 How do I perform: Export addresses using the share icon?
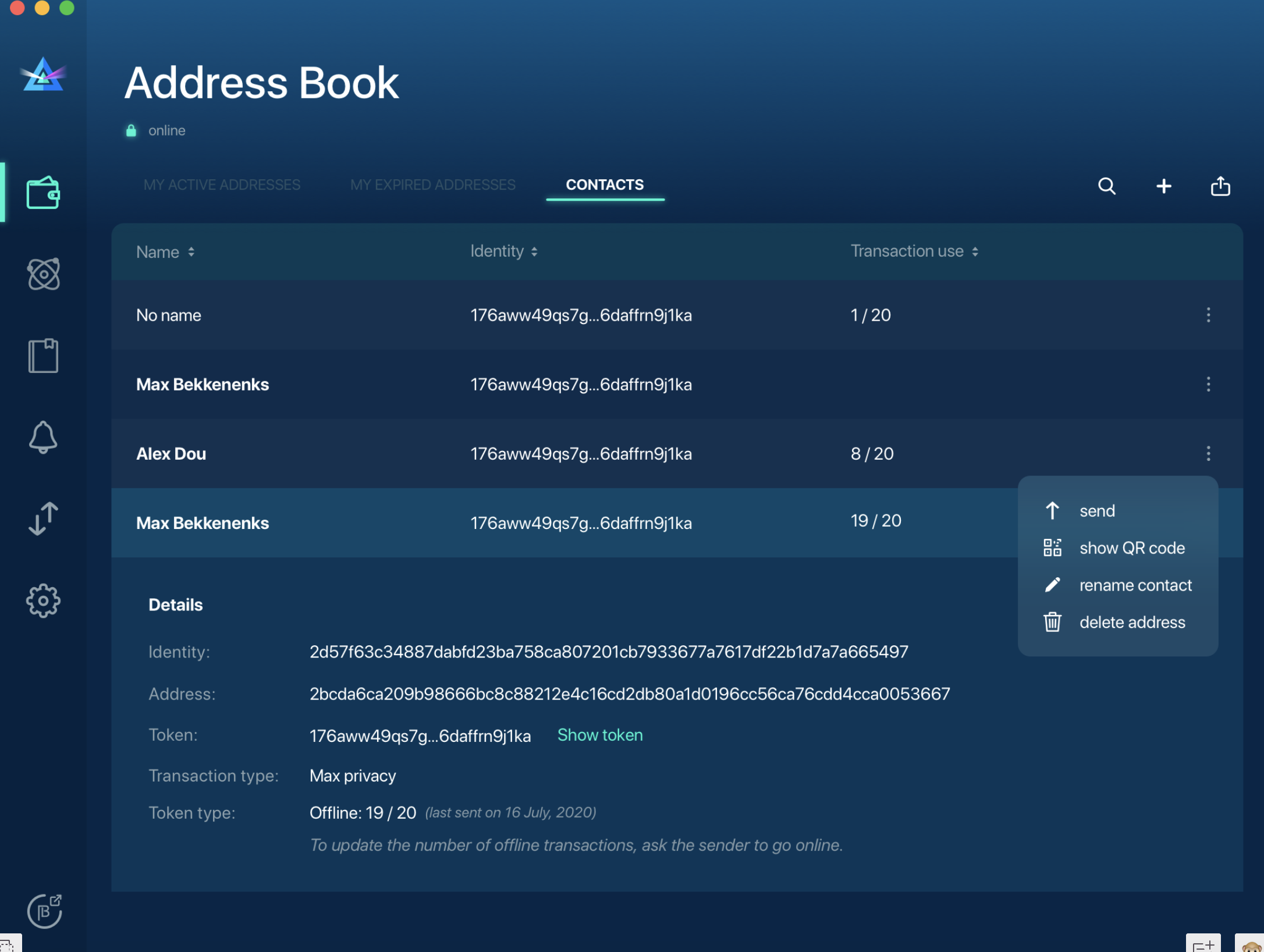(x=1220, y=186)
